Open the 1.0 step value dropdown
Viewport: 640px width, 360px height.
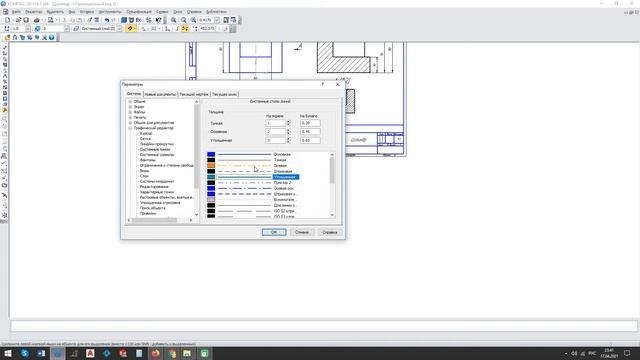click(x=28, y=29)
